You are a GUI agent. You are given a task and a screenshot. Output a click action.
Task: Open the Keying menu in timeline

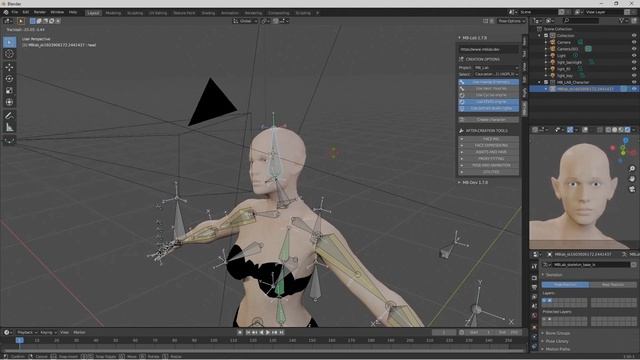pos(48,333)
